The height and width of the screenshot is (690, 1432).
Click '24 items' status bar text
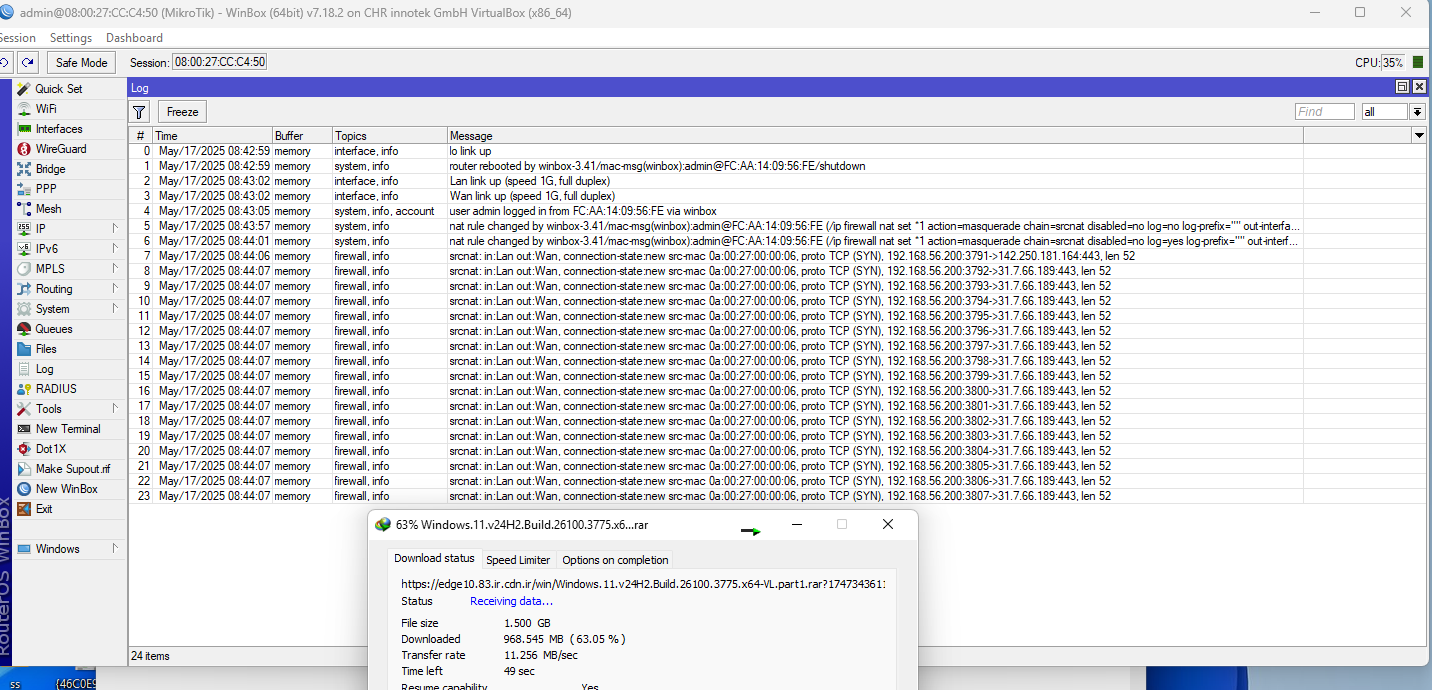click(150, 656)
